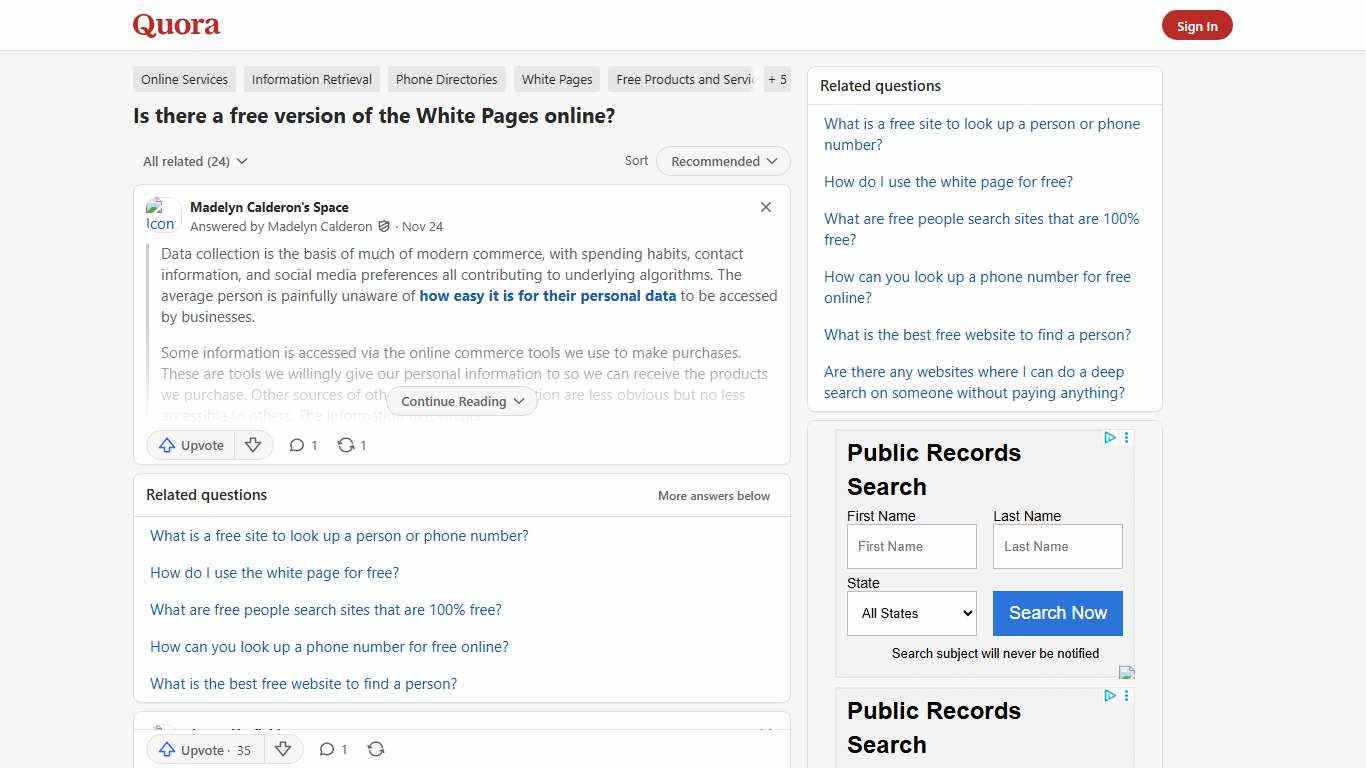Viewport: 1366px width, 768px height.
Task: Downvote Madelyn Calderon's answer
Action: 253,445
